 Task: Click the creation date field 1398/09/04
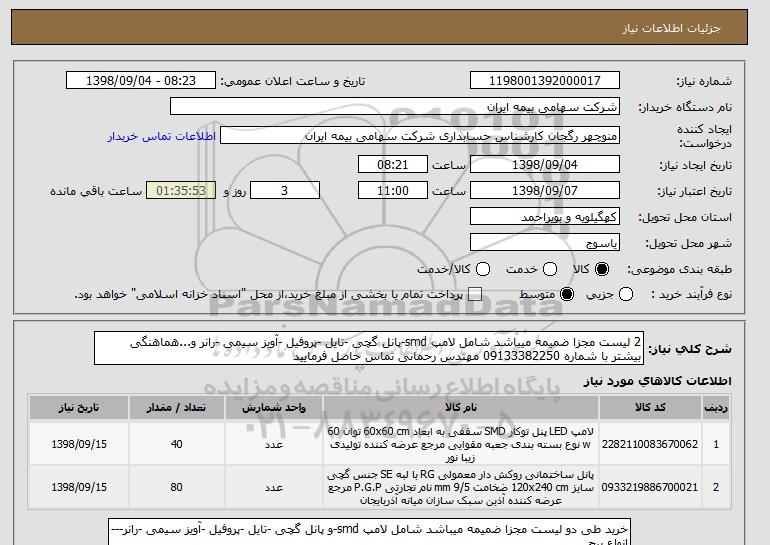pos(545,164)
